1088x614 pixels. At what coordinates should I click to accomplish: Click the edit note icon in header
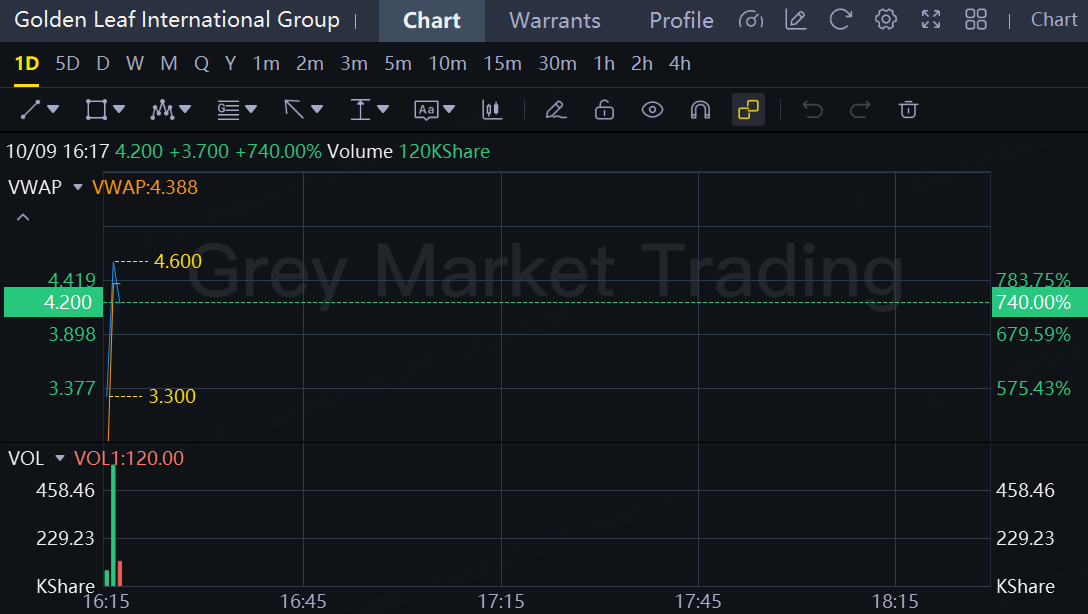pos(795,20)
